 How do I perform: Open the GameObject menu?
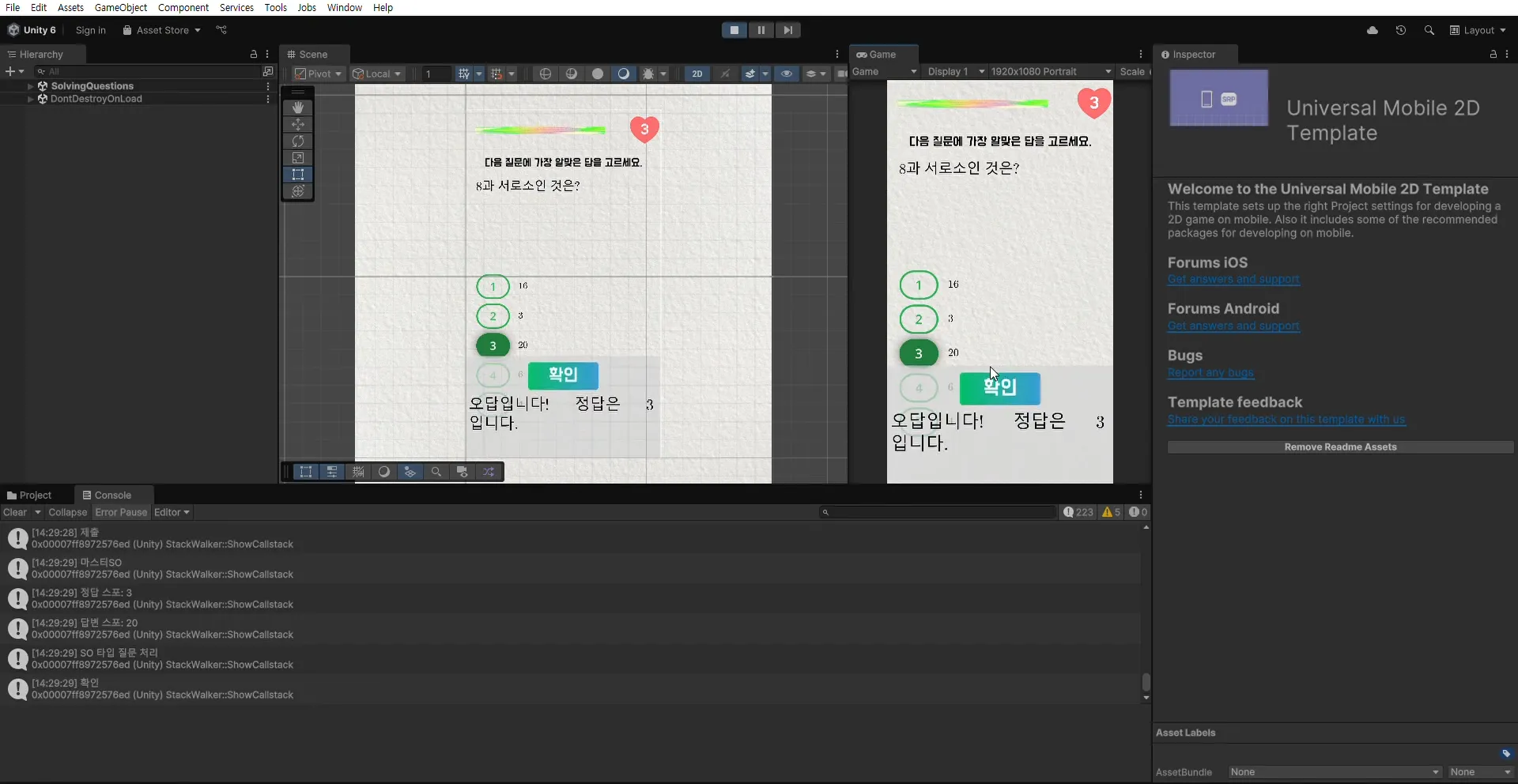click(x=120, y=7)
